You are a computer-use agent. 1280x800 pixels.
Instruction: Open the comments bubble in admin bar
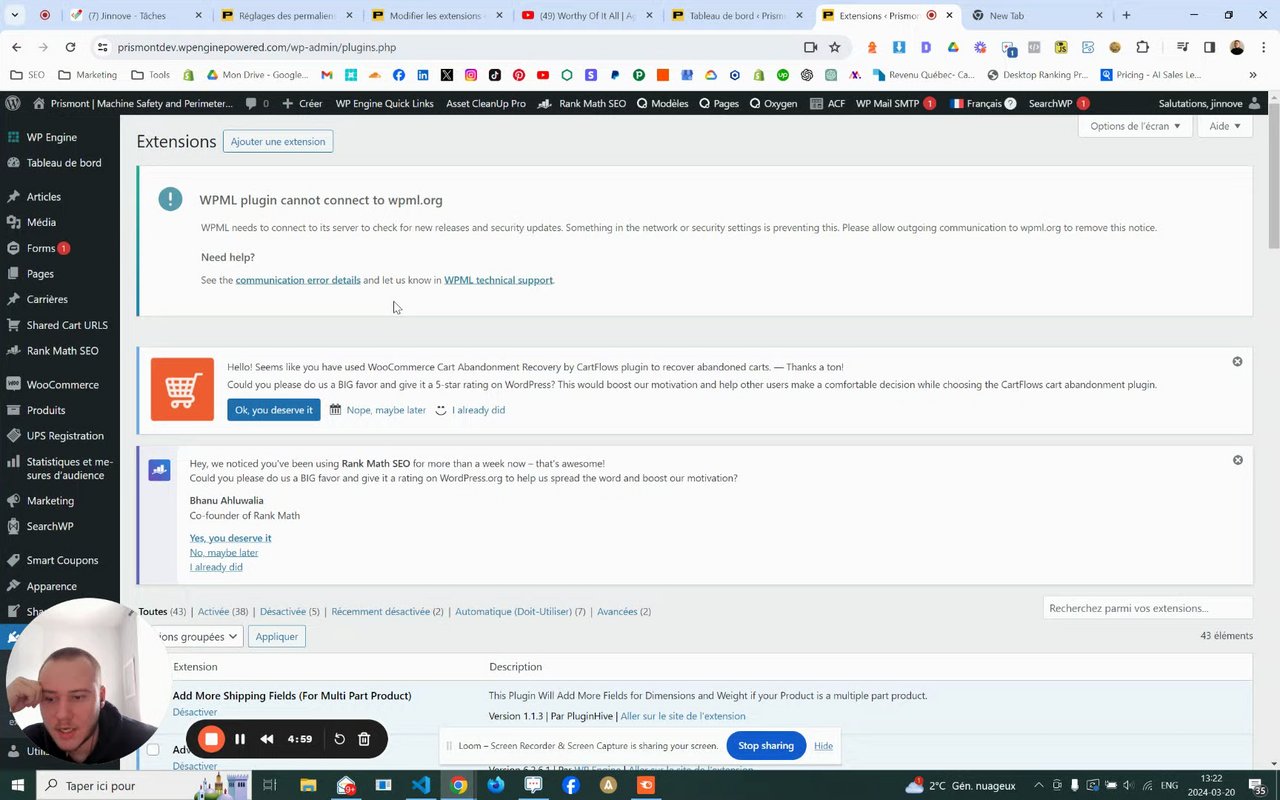click(257, 103)
